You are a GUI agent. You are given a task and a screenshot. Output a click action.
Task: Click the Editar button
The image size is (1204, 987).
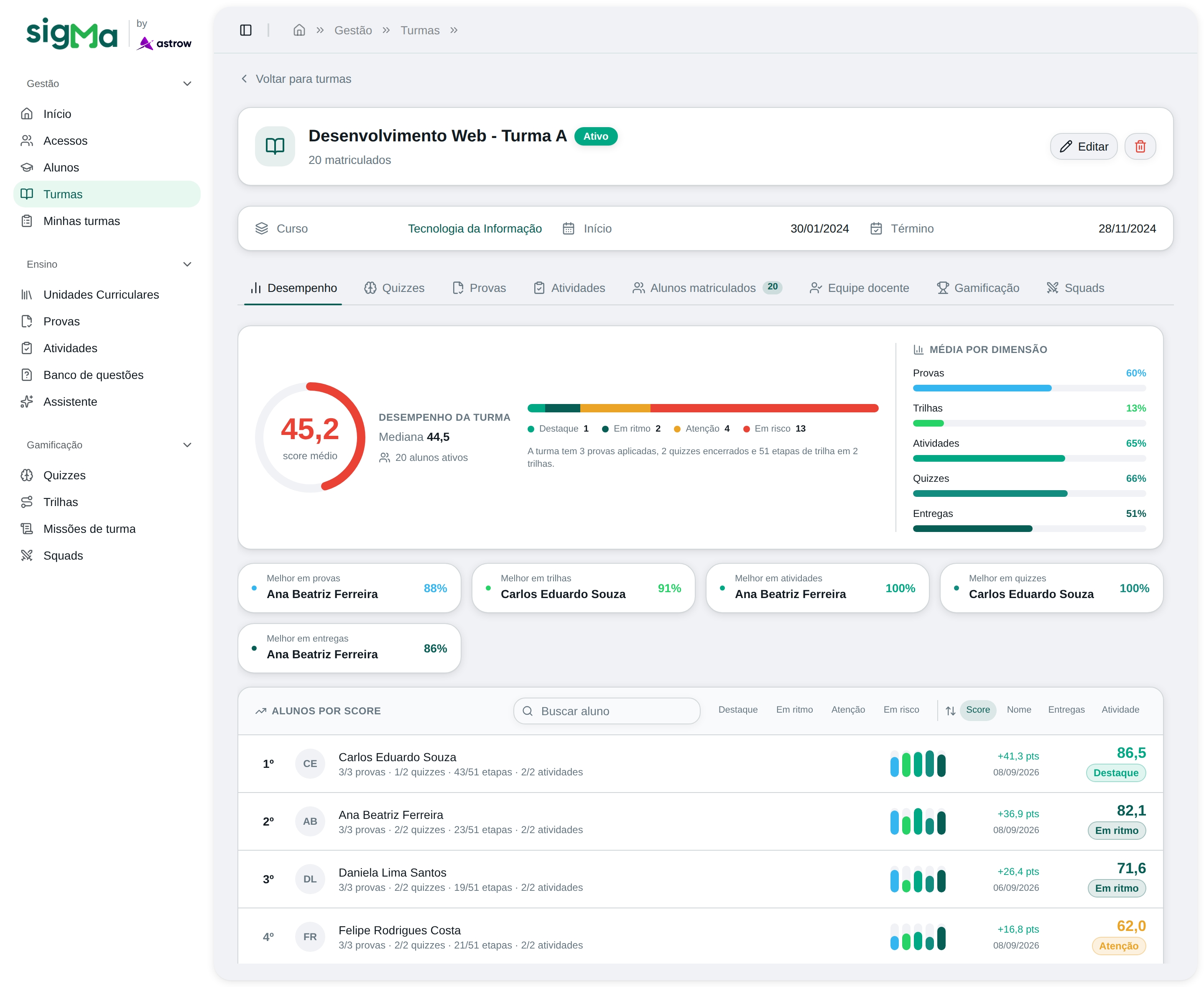point(1083,147)
